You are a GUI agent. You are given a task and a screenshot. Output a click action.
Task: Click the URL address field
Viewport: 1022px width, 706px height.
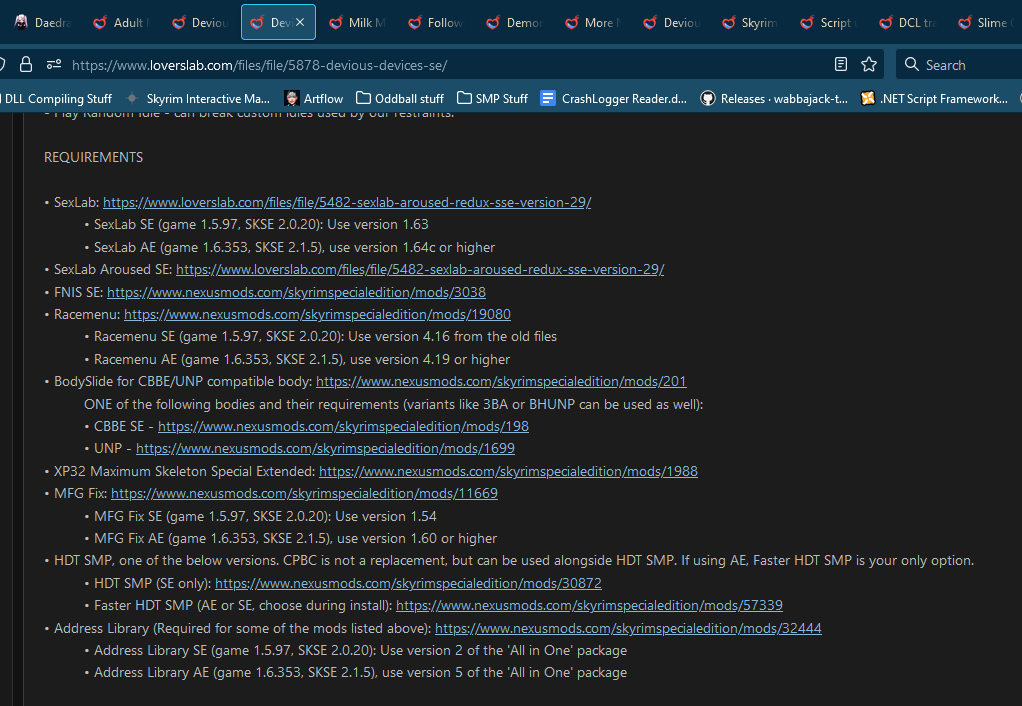click(443, 65)
